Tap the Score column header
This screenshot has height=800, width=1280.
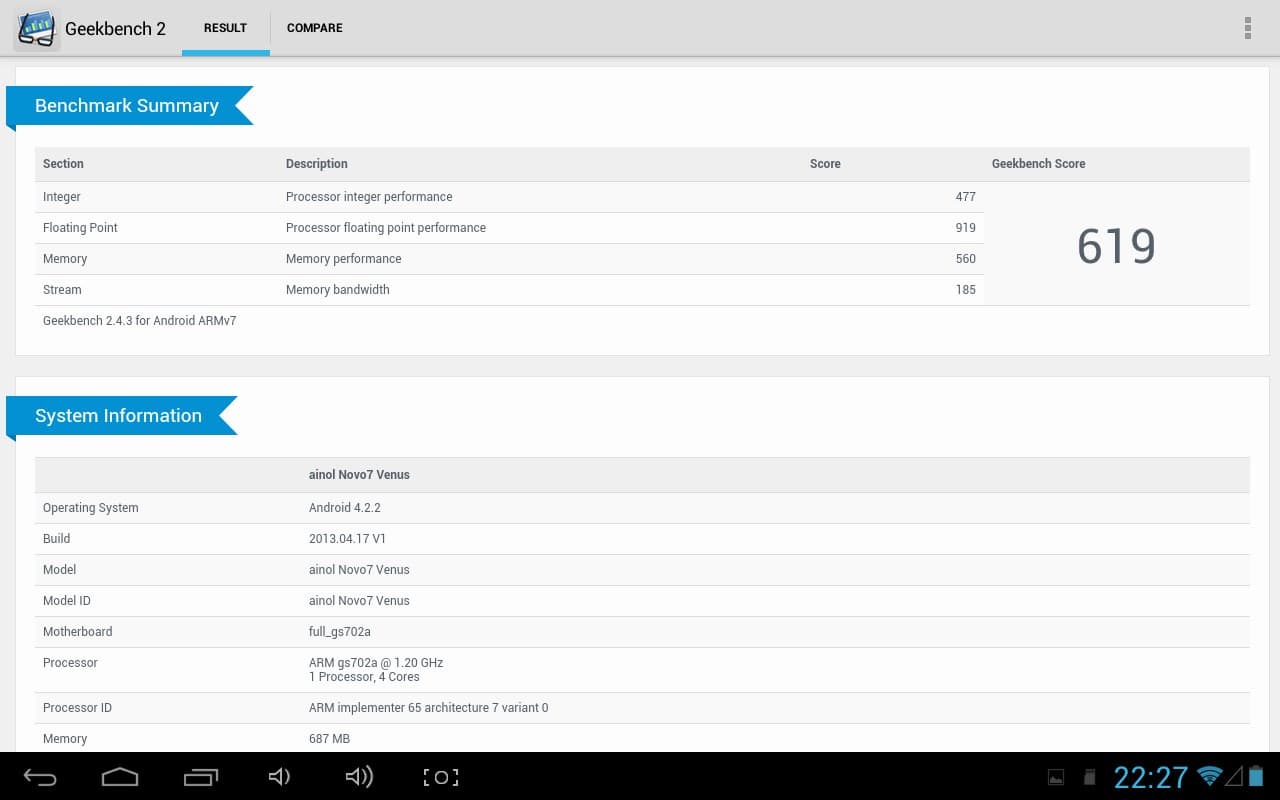click(x=825, y=164)
